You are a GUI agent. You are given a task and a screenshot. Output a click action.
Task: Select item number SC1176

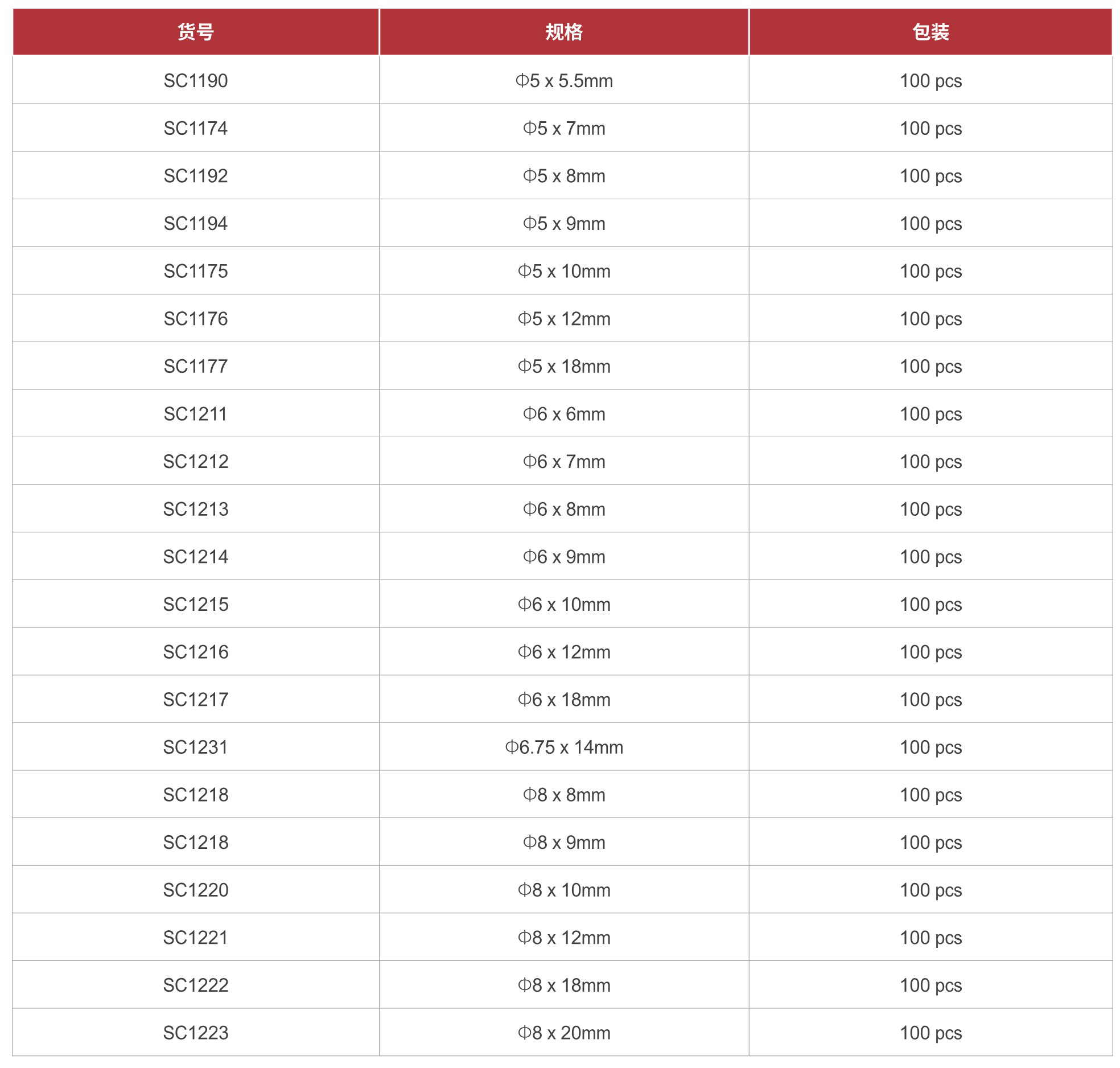(x=195, y=319)
